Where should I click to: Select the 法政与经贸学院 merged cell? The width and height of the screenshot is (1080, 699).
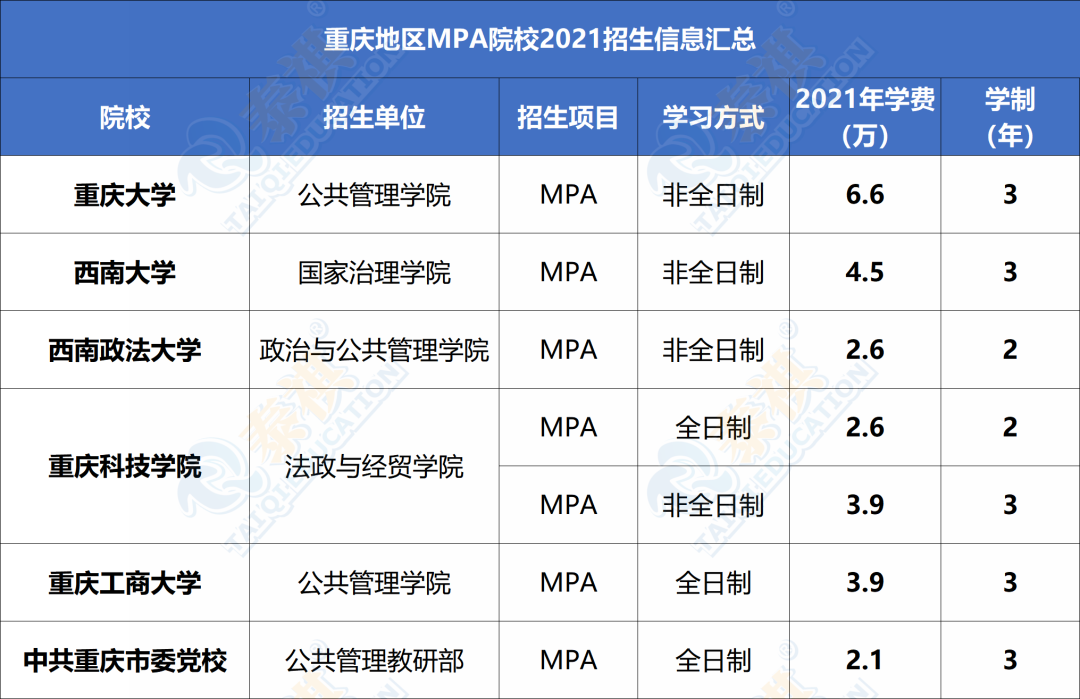374,466
